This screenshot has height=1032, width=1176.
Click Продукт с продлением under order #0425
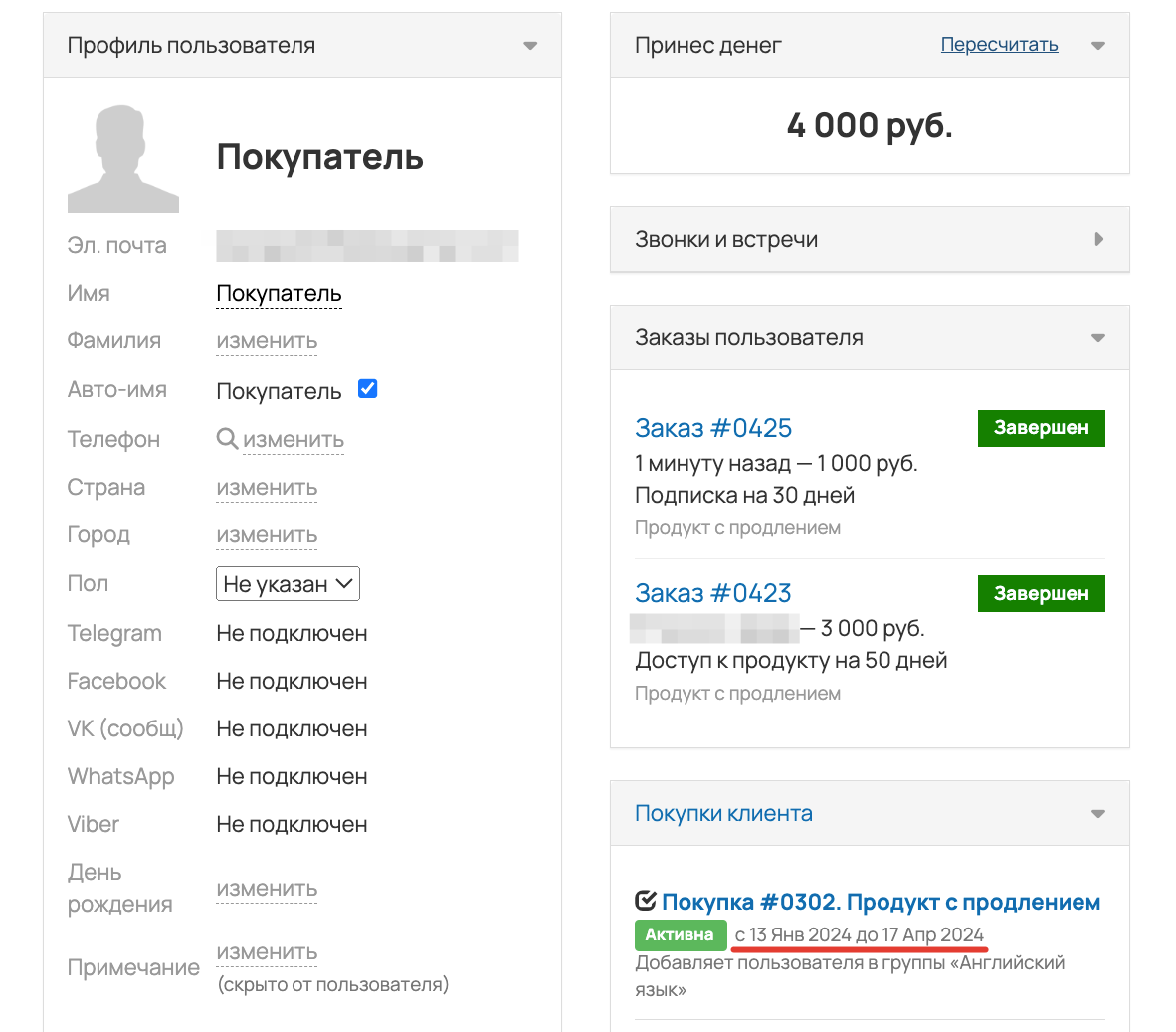[737, 528]
